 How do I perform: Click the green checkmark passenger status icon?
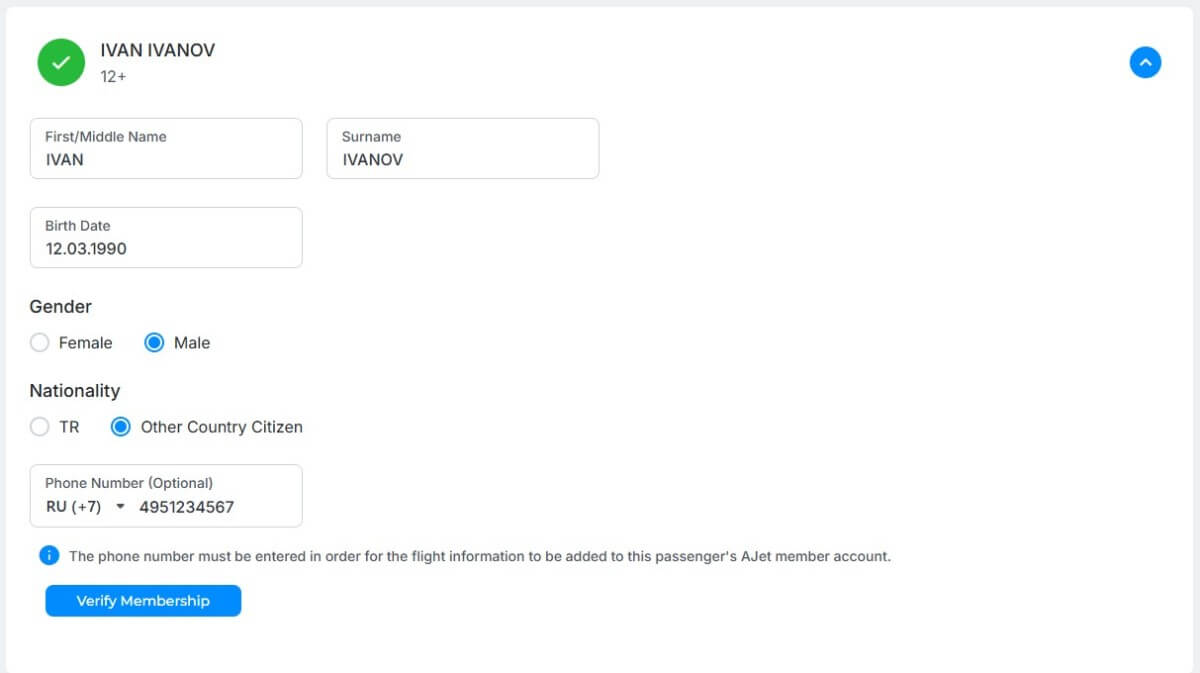point(61,62)
